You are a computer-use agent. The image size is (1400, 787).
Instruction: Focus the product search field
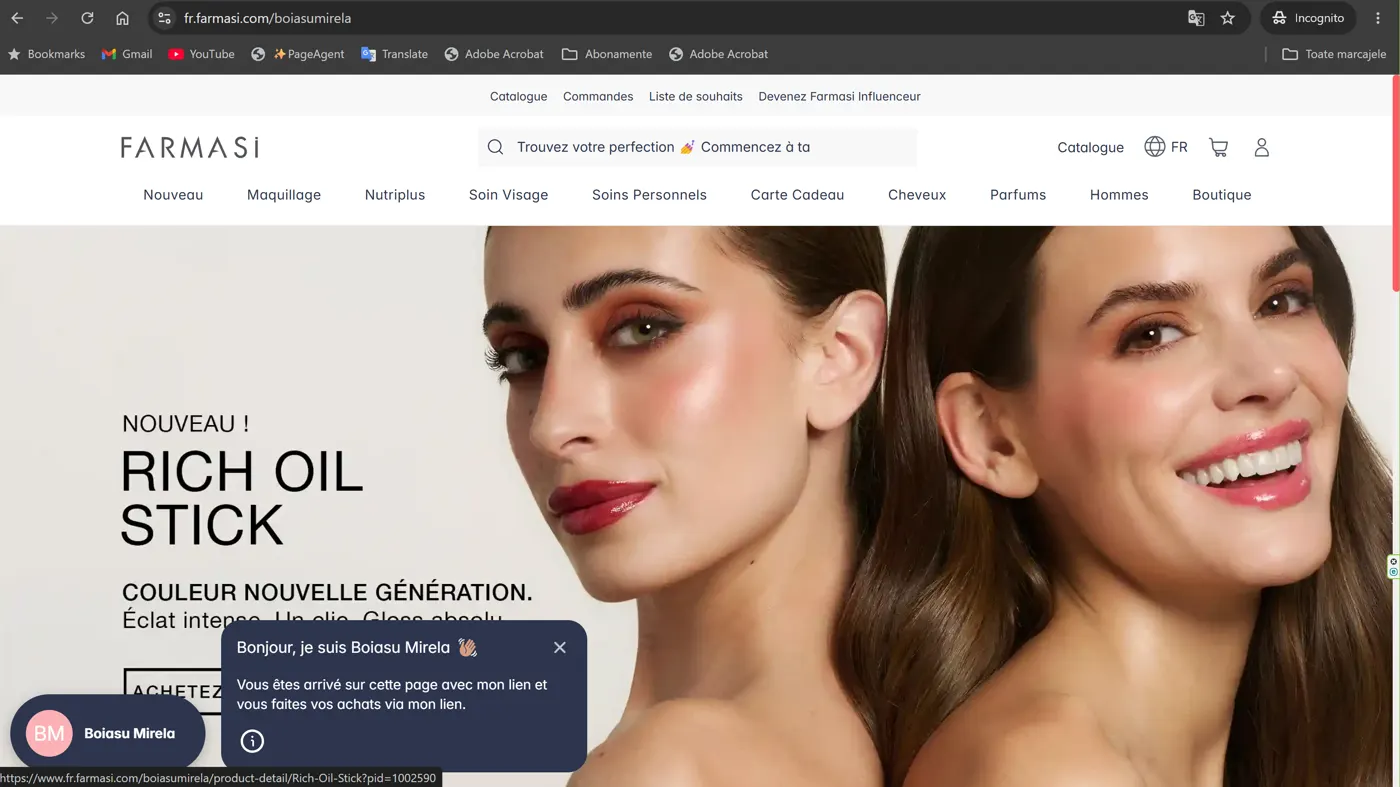pyautogui.click(x=697, y=147)
